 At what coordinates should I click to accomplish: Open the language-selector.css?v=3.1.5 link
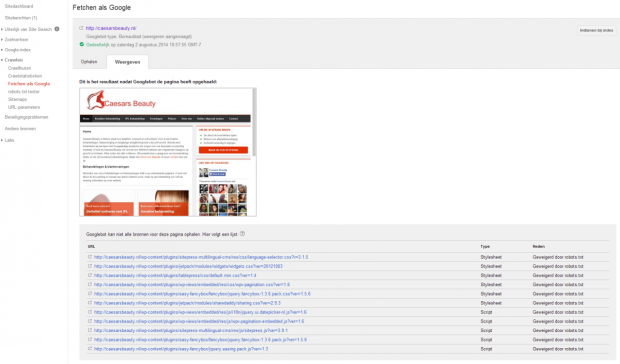[201, 257]
